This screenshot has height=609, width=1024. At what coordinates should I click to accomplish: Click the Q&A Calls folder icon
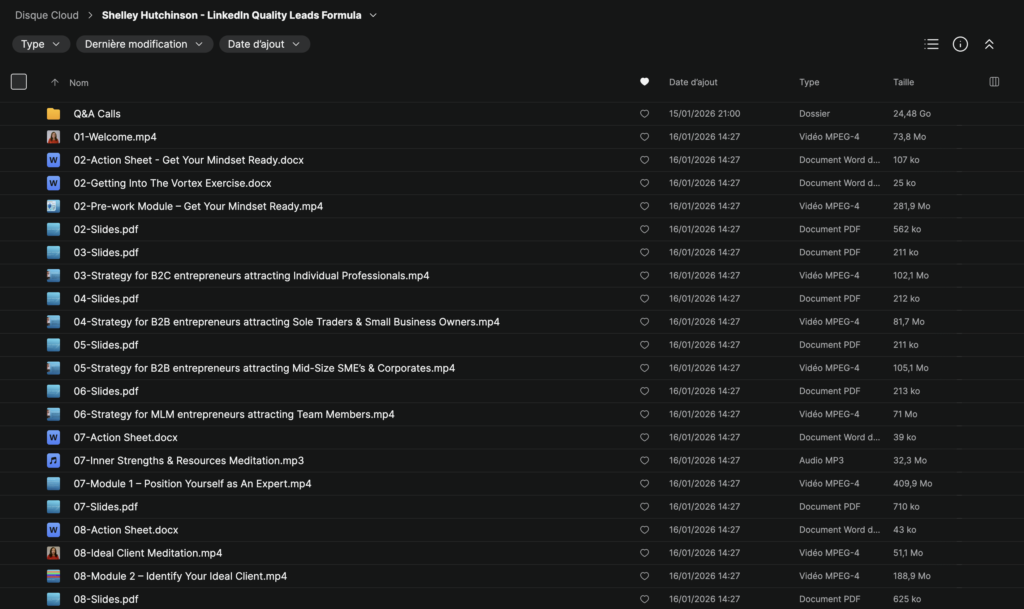(x=53, y=114)
